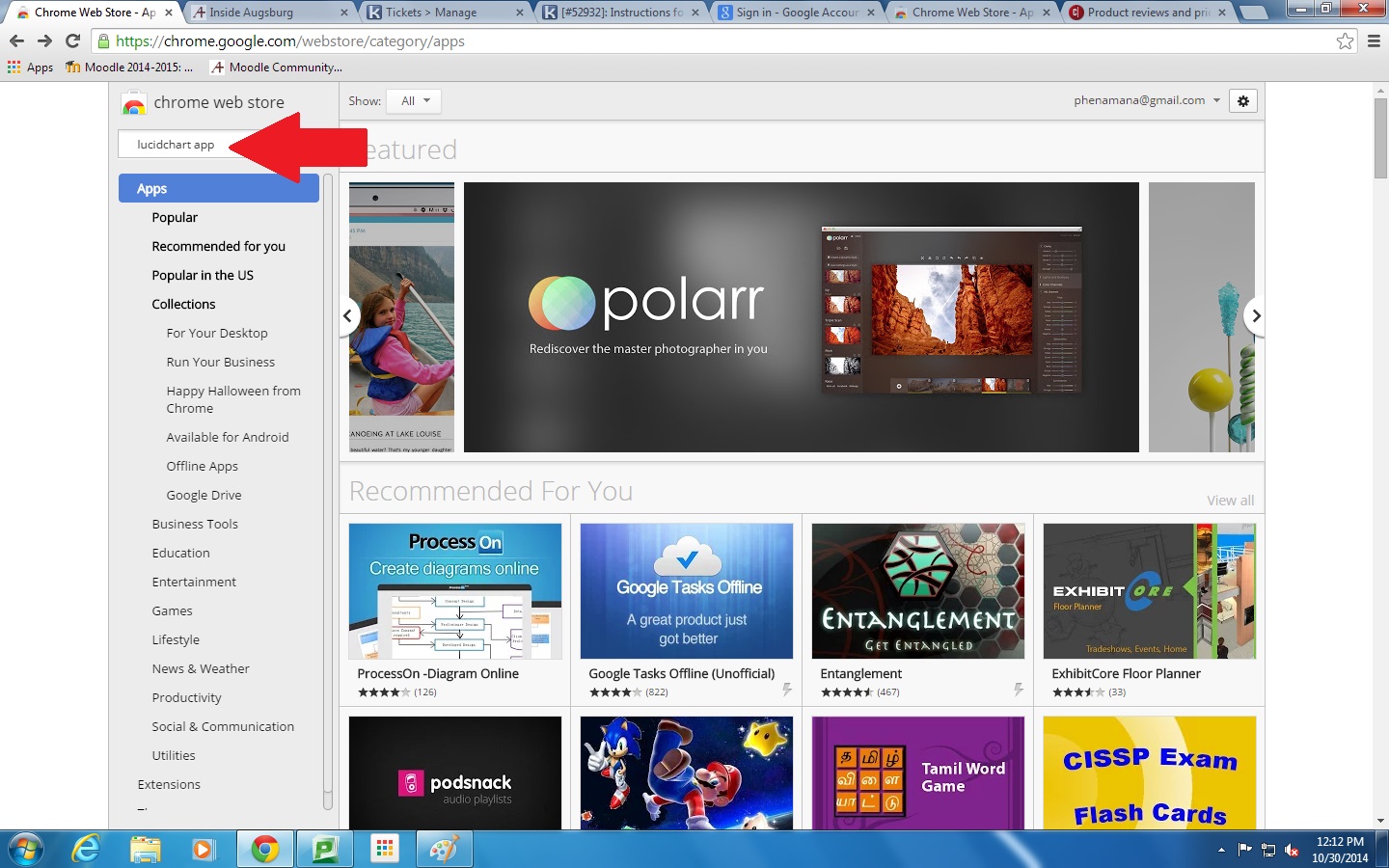Viewport: 1389px width, 868px height.
Task: Open the Offline Apps collection
Action: (x=203, y=467)
